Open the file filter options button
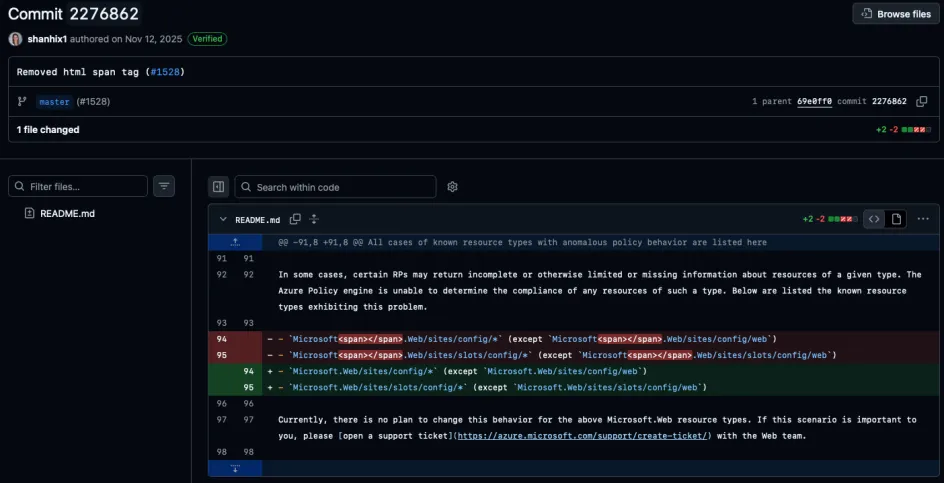 (x=164, y=186)
